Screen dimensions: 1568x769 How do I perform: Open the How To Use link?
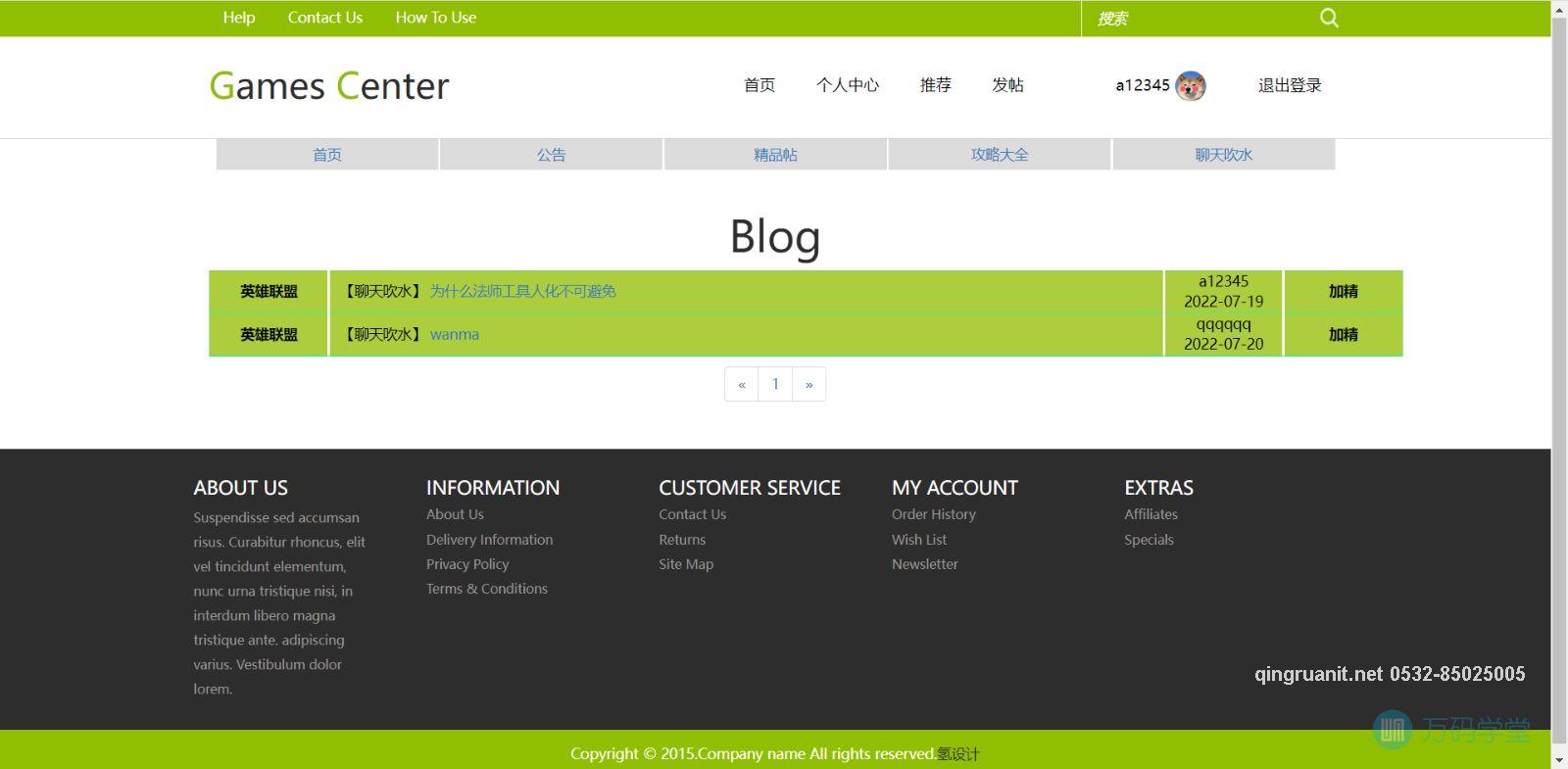point(436,18)
